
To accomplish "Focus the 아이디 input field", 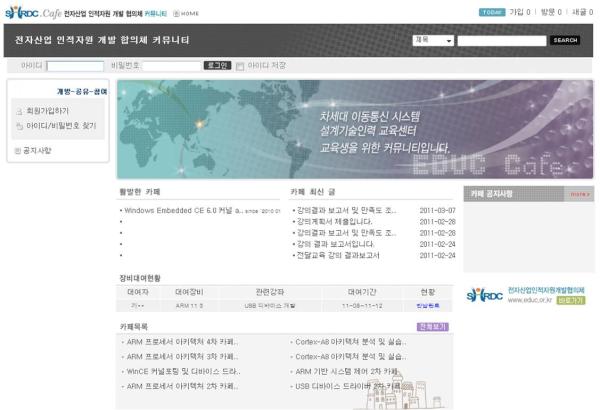I will (x=75, y=66).
